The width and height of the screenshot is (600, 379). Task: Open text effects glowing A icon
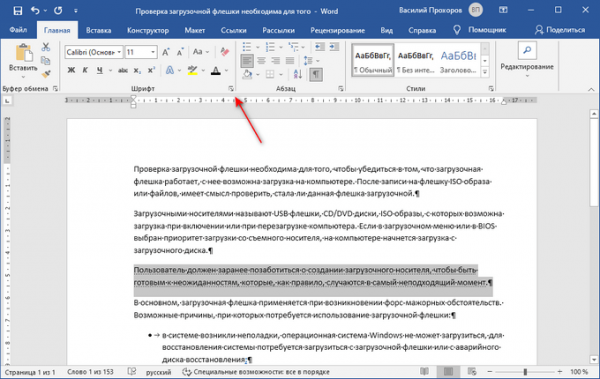coord(170,70)
